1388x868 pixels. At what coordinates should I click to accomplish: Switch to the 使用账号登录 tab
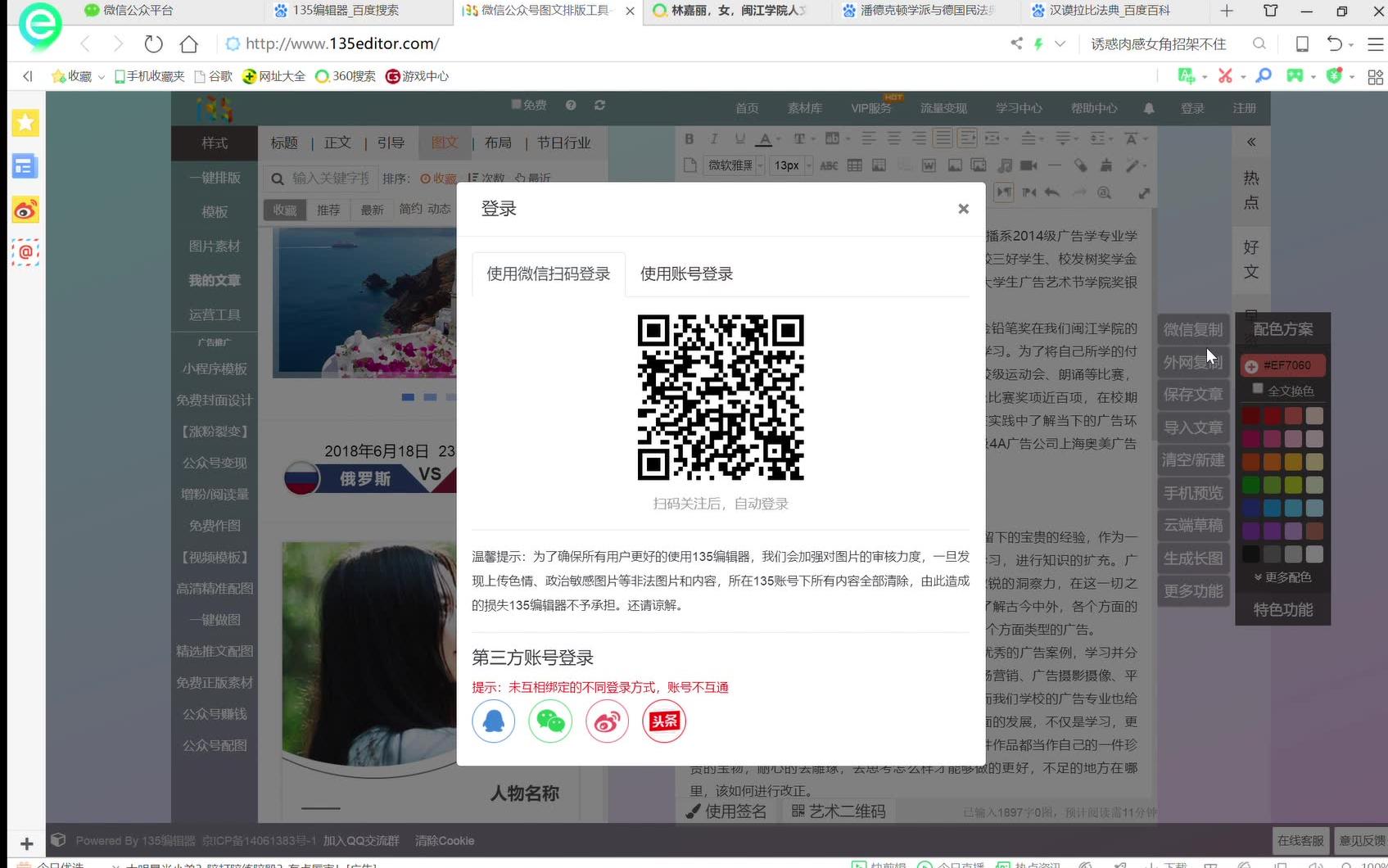pyautogui.click(x=686, y=274)
